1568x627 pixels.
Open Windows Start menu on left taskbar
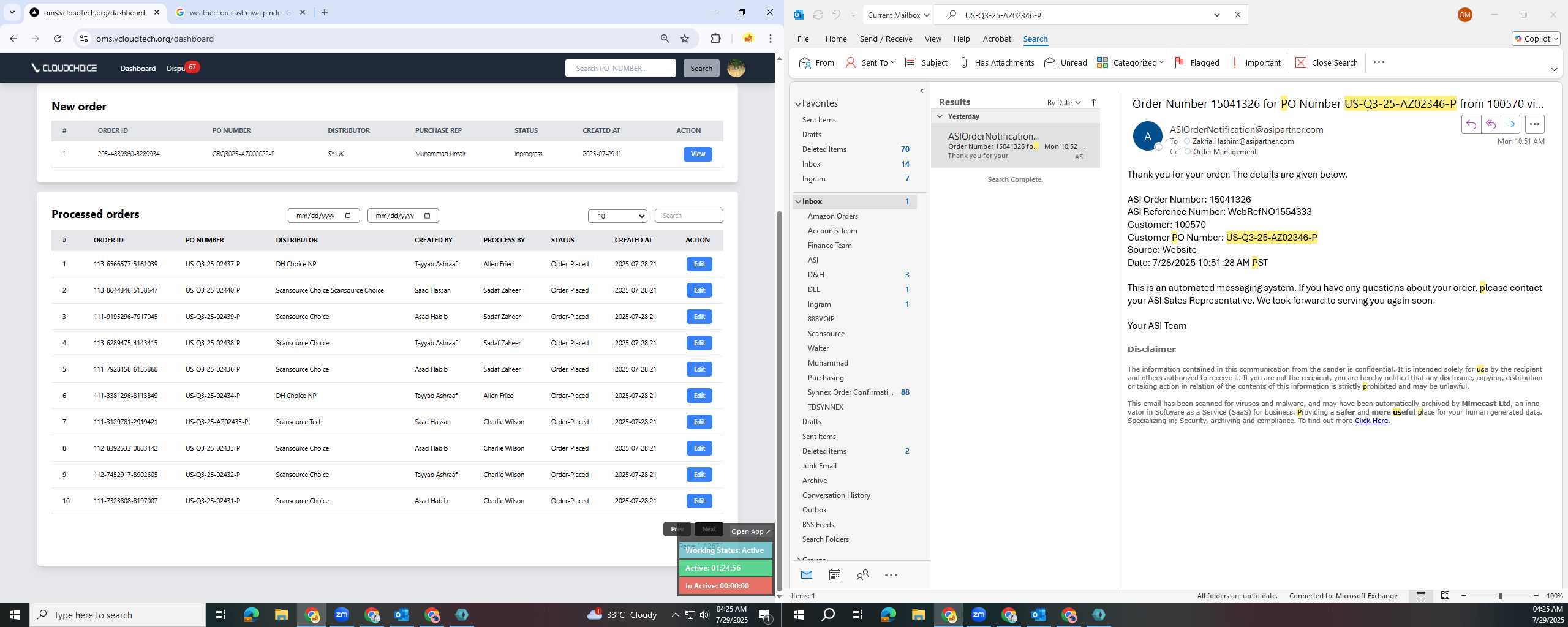(15, 615)
